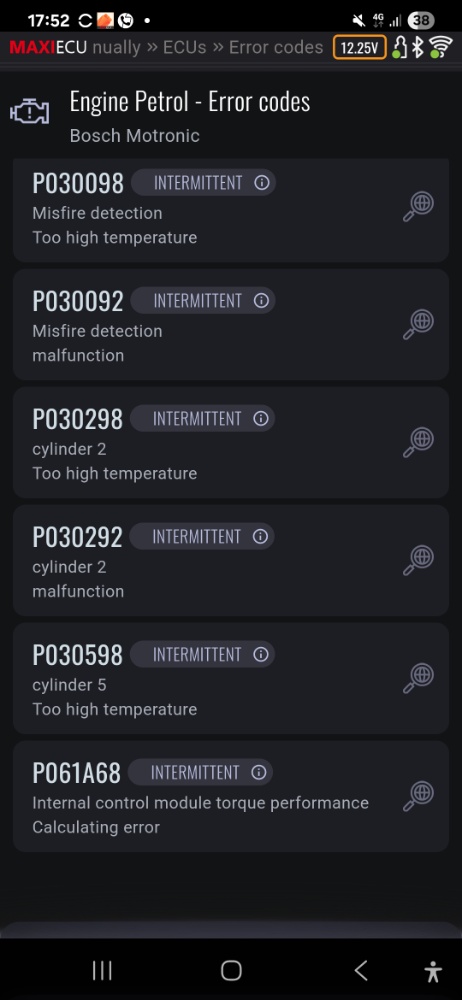Image resolution: width=462 pixels, height=1000 pixels.
Task: Show info for P030098 intermittent status
Action: pyautogui.click(x=262, y=183)
